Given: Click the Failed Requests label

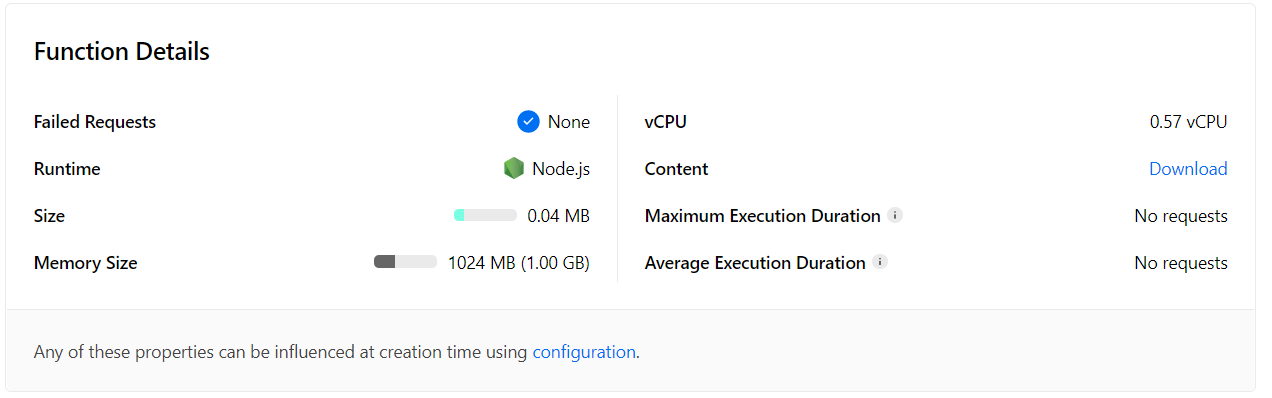Looking at the screenshot, I should tap(95, 122).
